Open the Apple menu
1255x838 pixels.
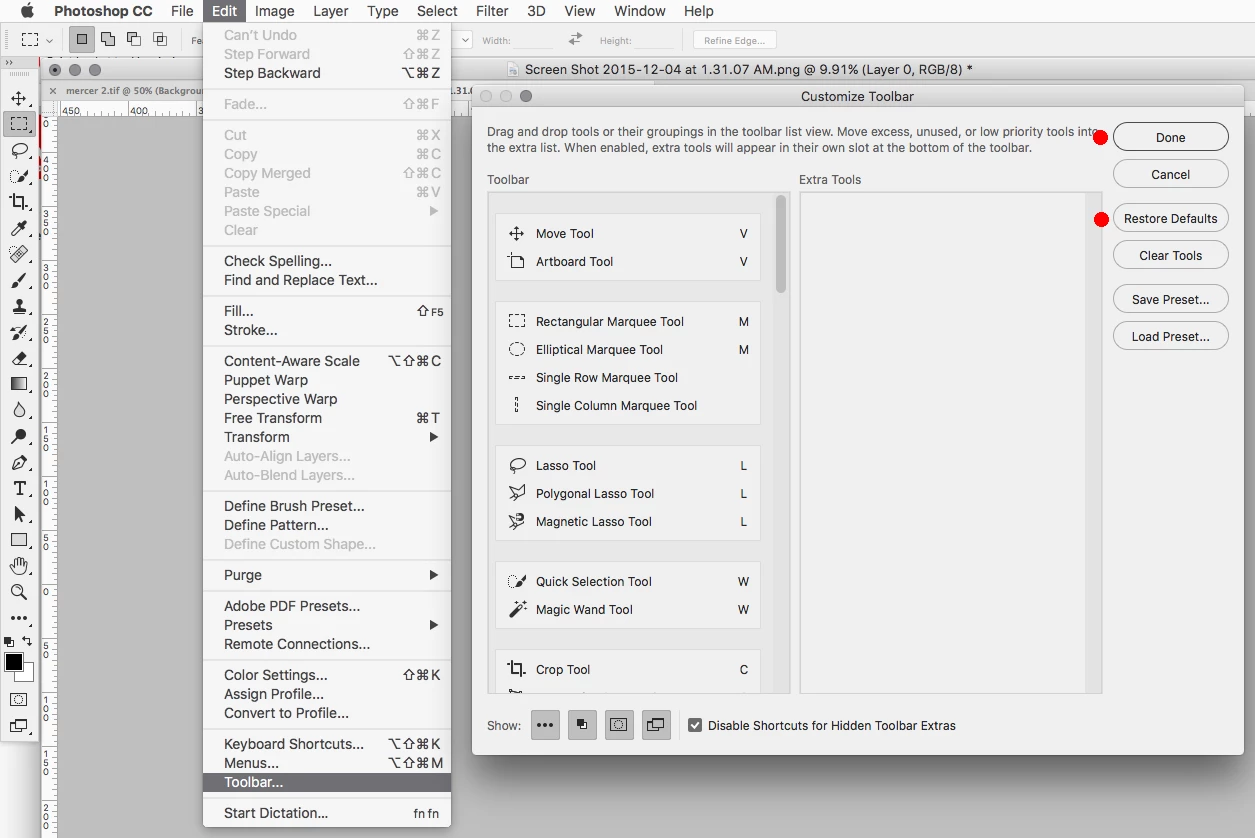tap(27, 11)
